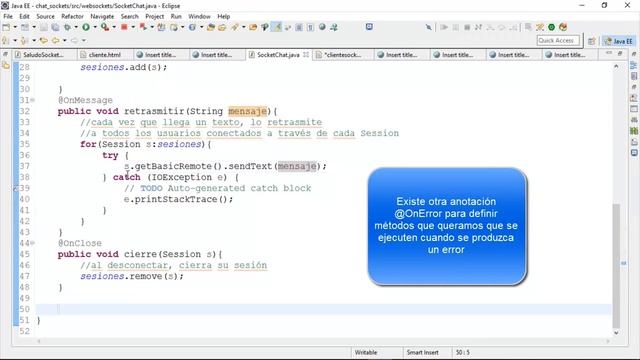This screenshot has height=360, width=640.
Task: Click the Open Type folder toolbar icon
Action: (x=211, y=27)
